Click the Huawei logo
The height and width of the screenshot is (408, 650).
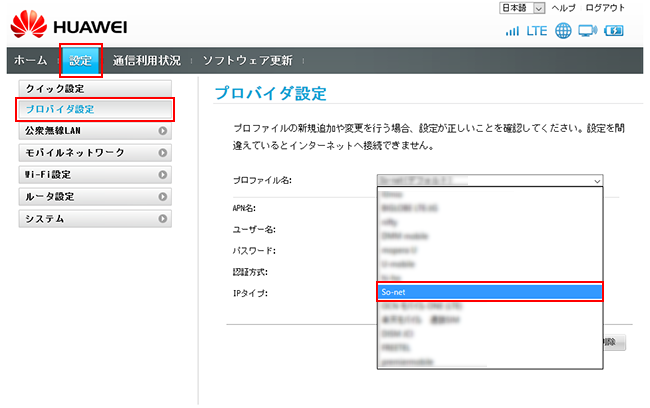tap(70, 22)
